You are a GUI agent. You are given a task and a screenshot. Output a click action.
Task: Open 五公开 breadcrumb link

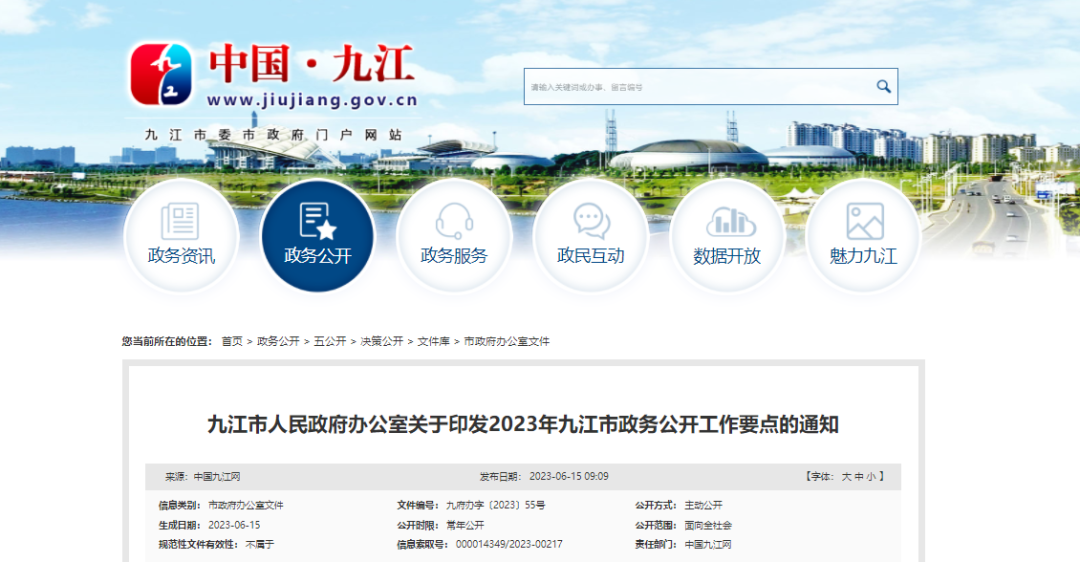click(330, 341)
